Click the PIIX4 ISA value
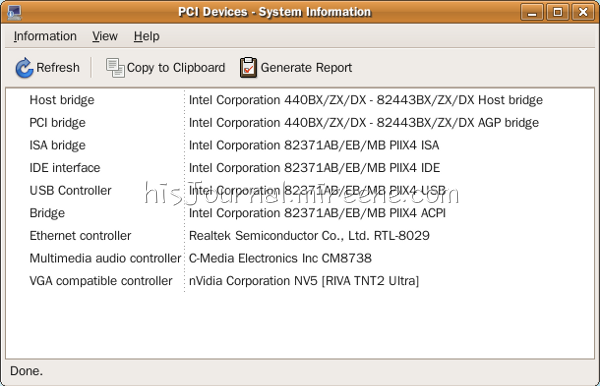This screenshot has height=386, width=600. 314,145
